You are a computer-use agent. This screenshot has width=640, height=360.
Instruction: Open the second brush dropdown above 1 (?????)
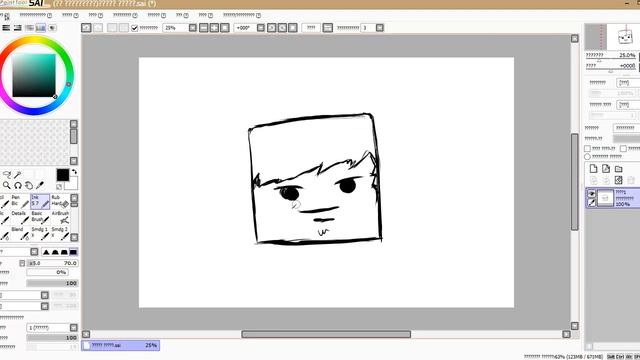(44, 306)
